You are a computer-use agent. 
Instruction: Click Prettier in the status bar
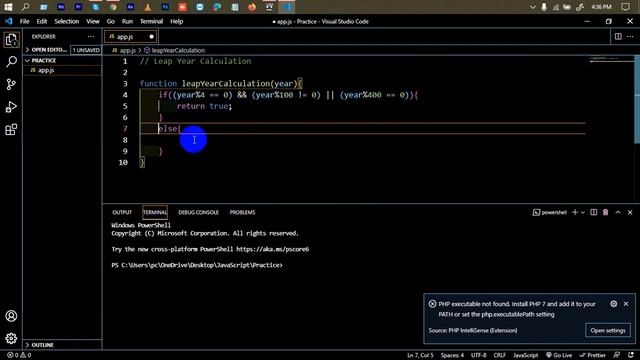[x=593, y=355]
